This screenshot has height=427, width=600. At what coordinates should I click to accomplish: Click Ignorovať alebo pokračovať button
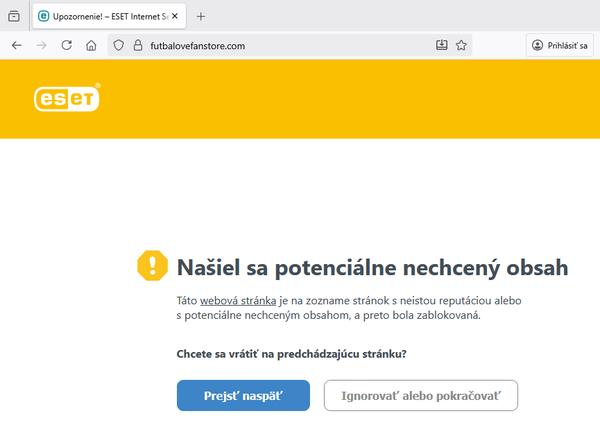coord(420,395)
